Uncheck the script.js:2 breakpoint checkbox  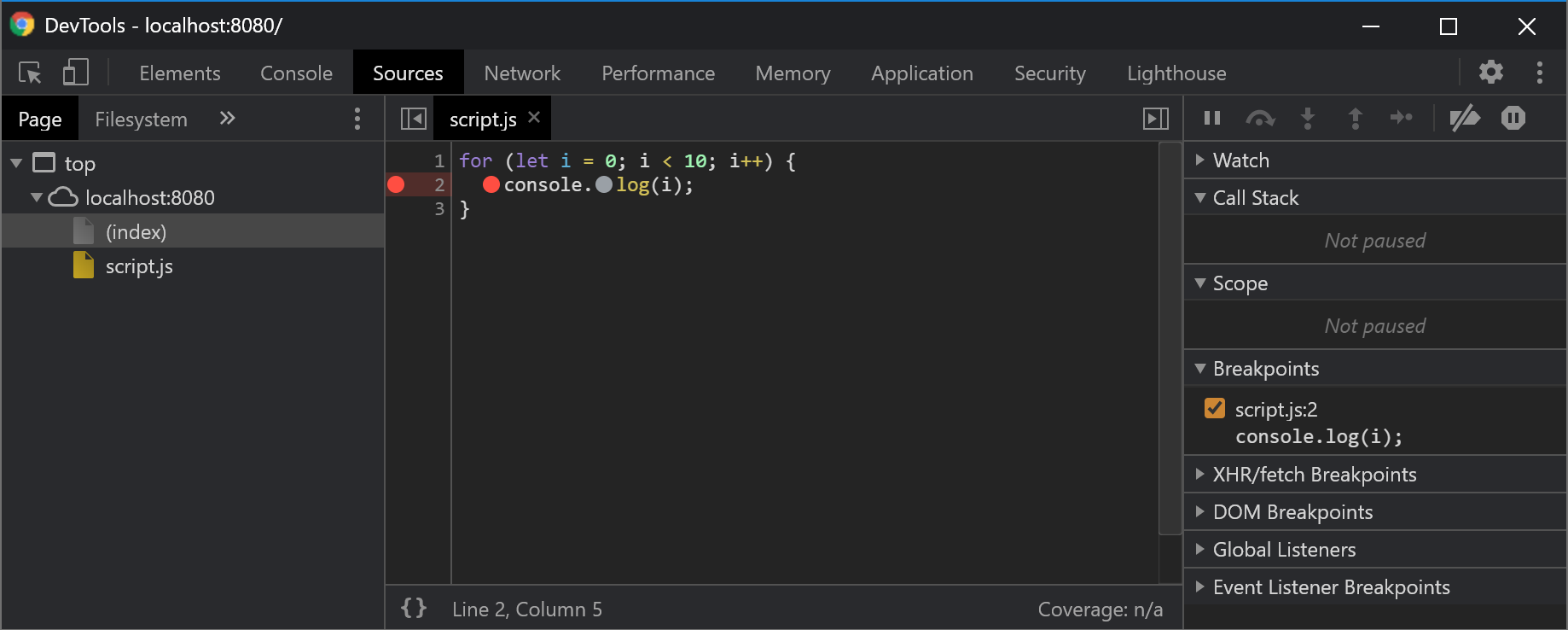coord(1215,409)
